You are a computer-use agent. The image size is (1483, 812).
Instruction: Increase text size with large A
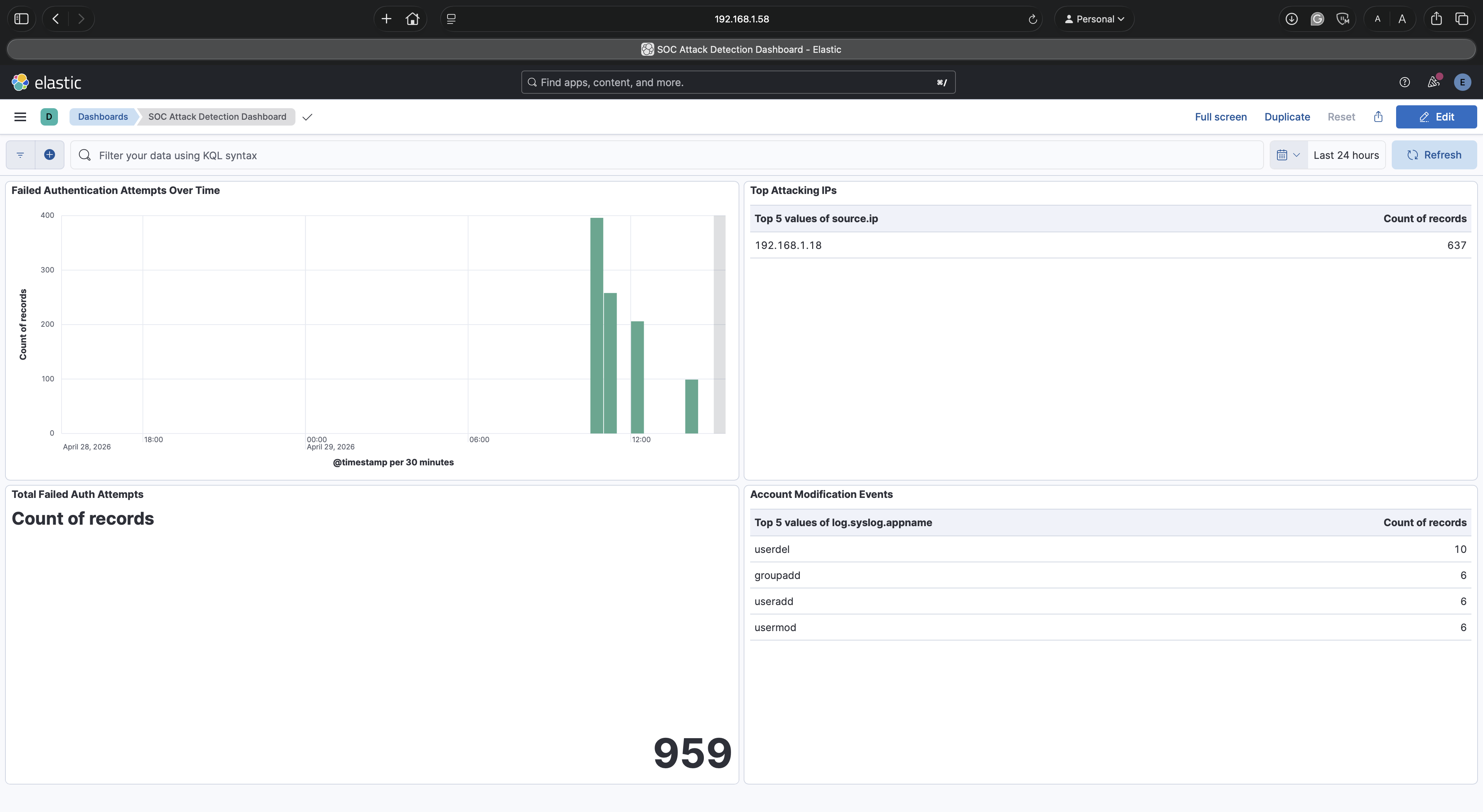(x=1402, y=19)
